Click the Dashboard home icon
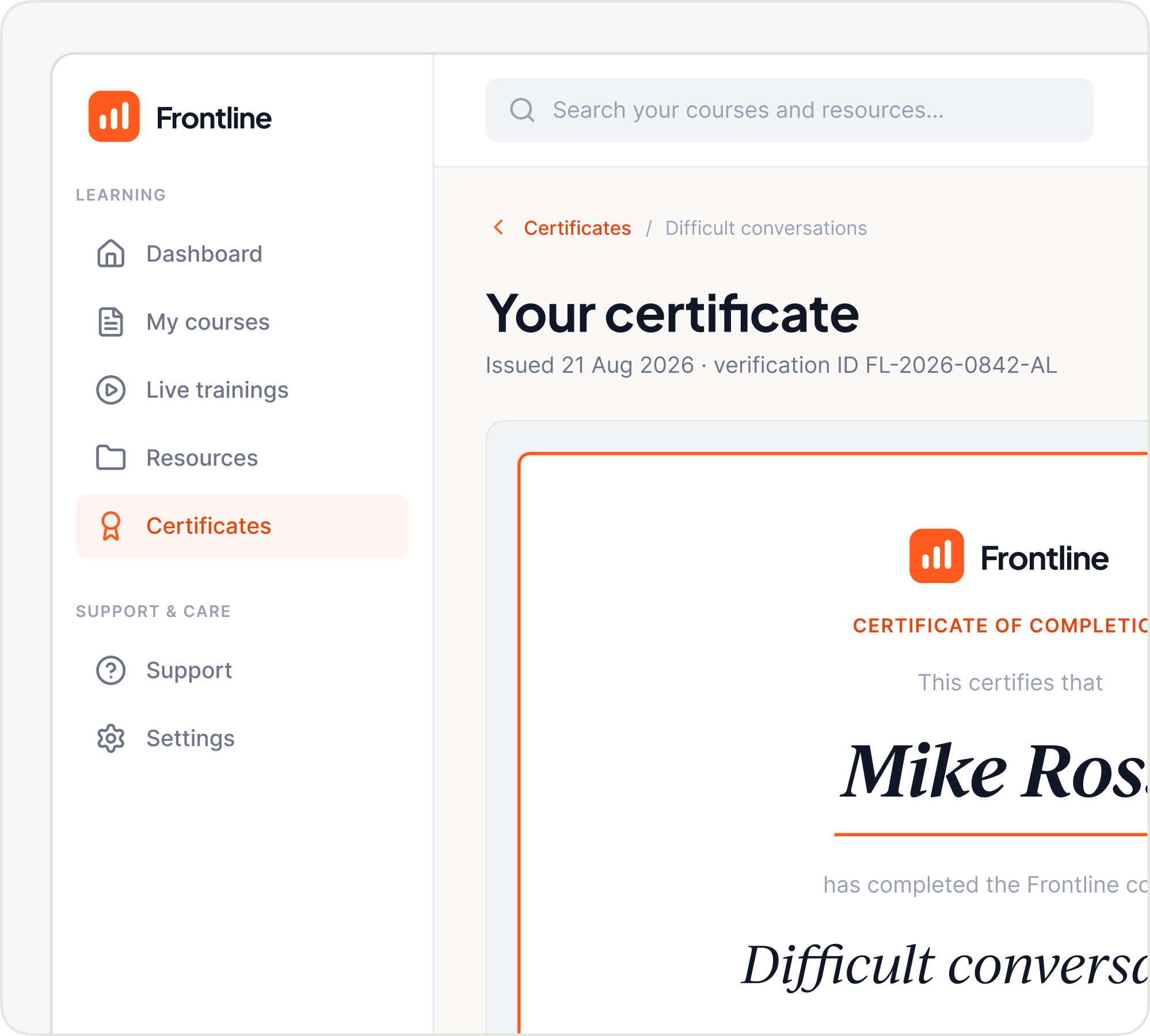The image size is (1150, 1036). tap(111, 254)
